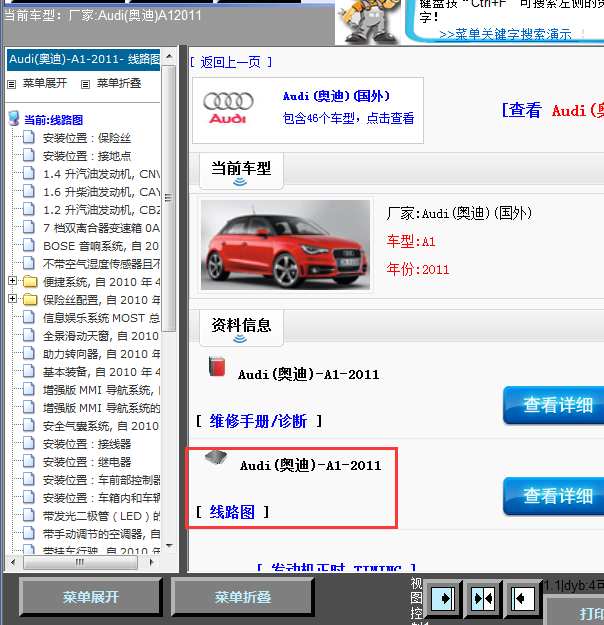The height and width of the screenshot is (625, 604).
Task: Open 安装位置：车箱内和车辆 tree item
Action: 102,497
